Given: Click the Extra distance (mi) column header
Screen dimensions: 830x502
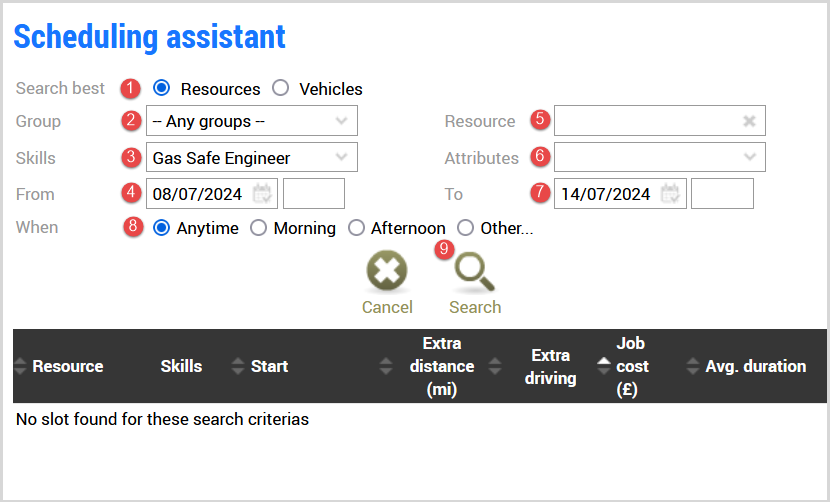Looking at the screenshot, I should (441, 366).
